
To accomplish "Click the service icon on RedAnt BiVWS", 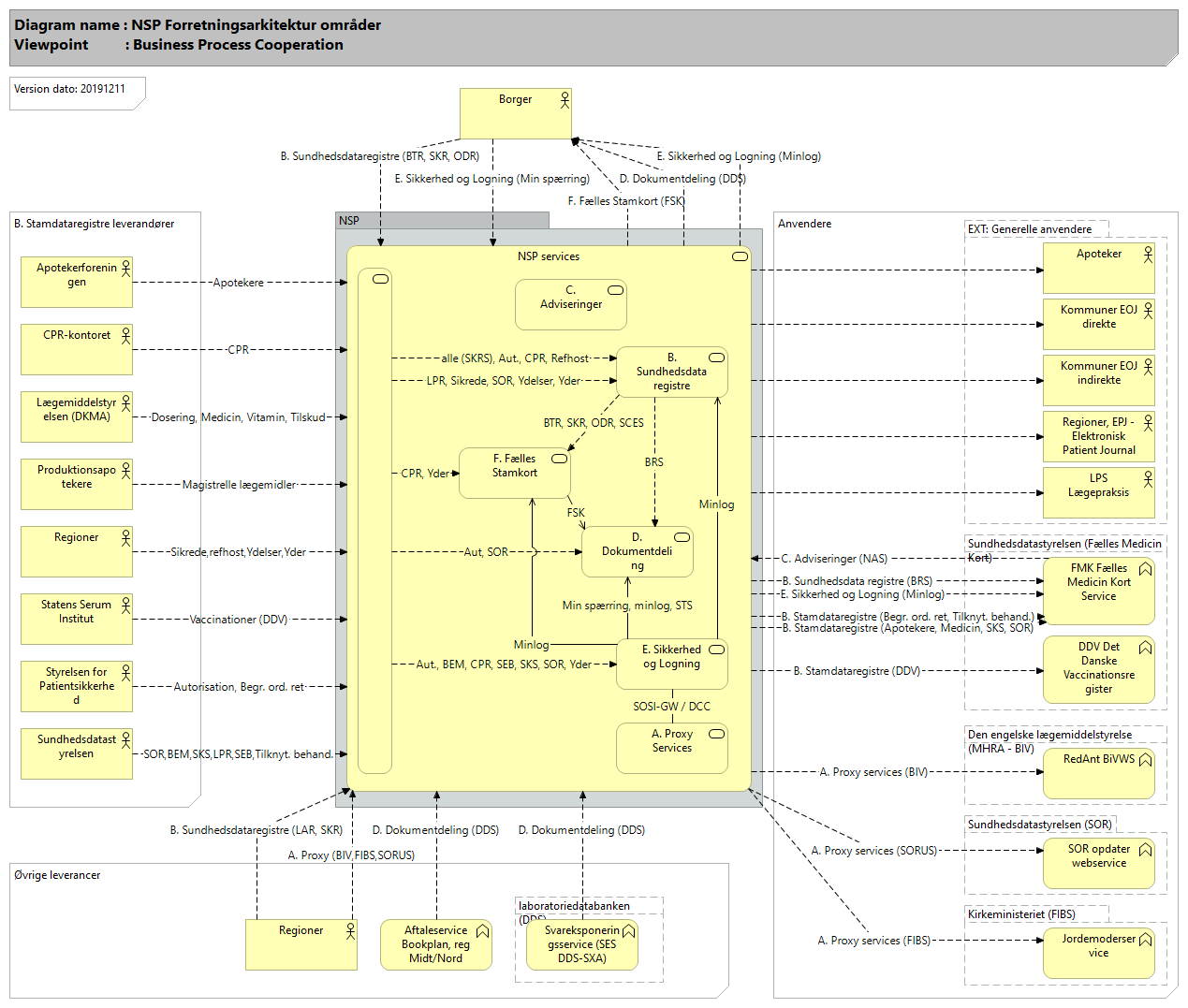I will (1145, 760).
